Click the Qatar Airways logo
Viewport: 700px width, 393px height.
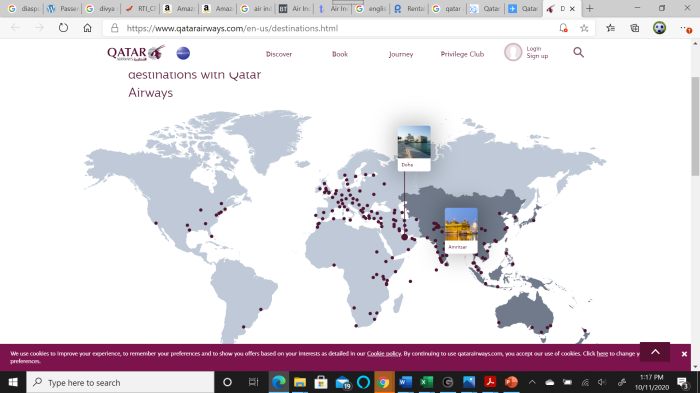136,53
